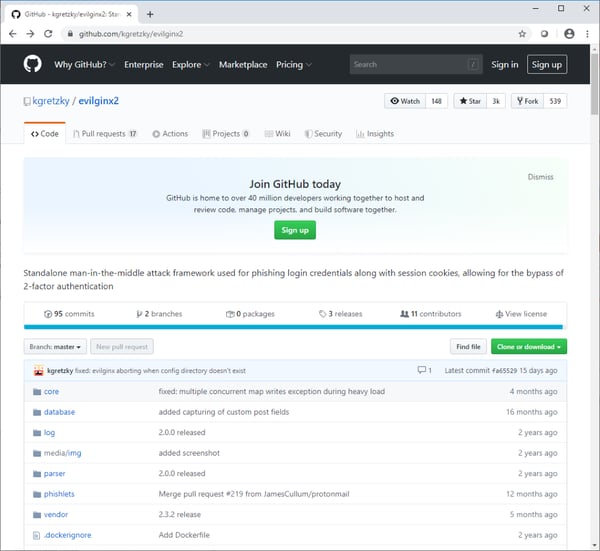
Task: Watch the repository
Action: tap(405, 101)
